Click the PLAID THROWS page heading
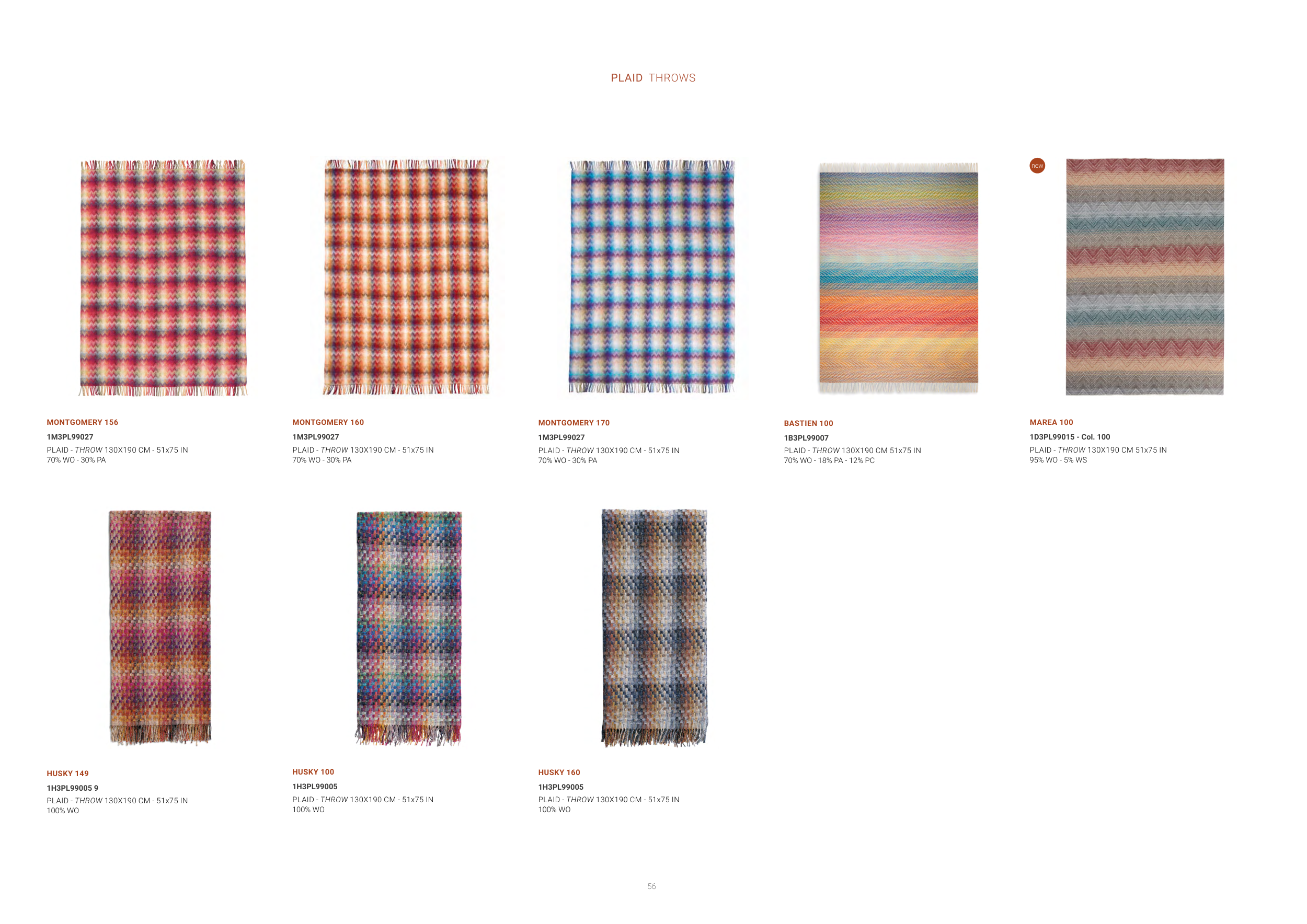This screenshot has height=924, width=1307. [x=653, y=78]
